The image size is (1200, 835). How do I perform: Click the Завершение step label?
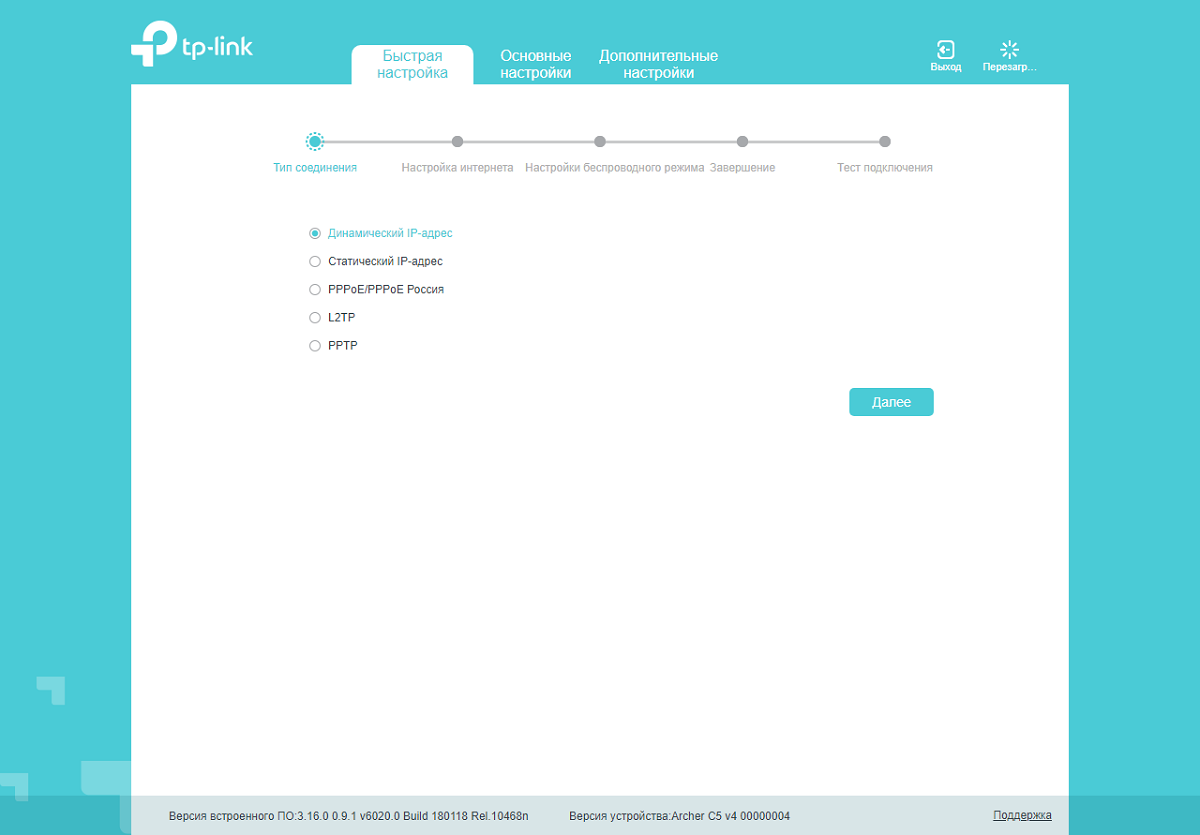click(742, 168)
